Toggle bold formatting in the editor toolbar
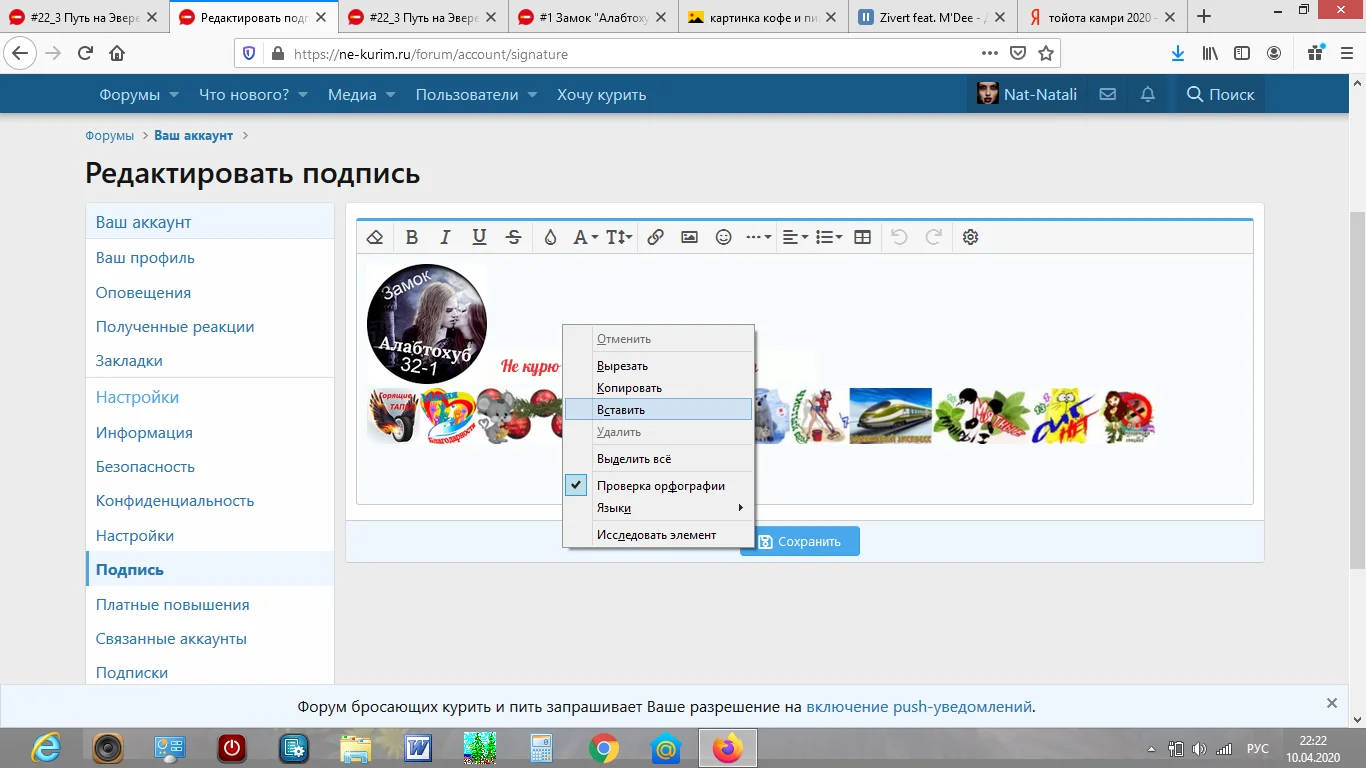This screenshot has height=768, width=1366. tap(412, 237)
